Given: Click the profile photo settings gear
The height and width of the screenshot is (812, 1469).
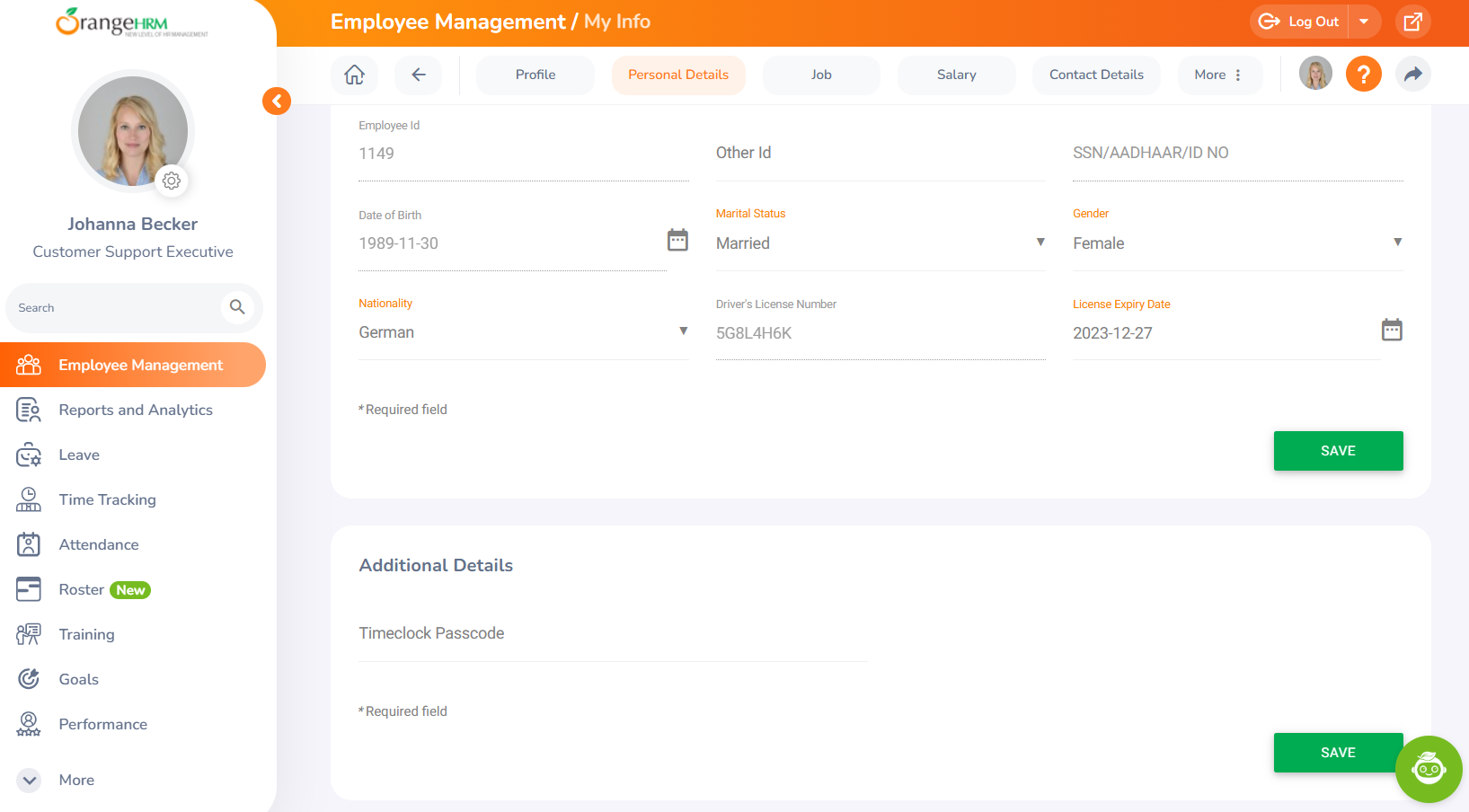Looking at the screenshot, I should coord(172,181).
